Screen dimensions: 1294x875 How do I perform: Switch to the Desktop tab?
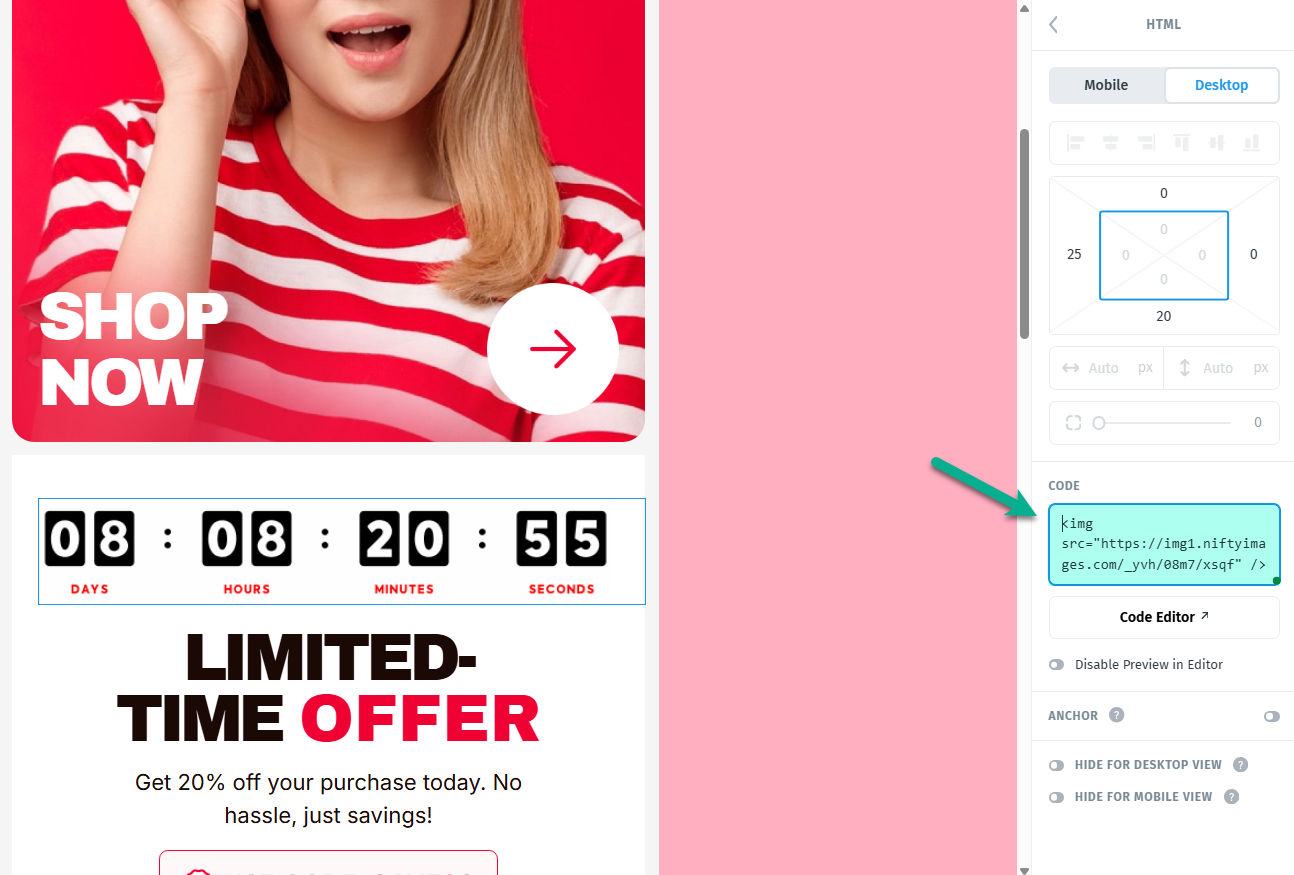tap(1221, 85)
